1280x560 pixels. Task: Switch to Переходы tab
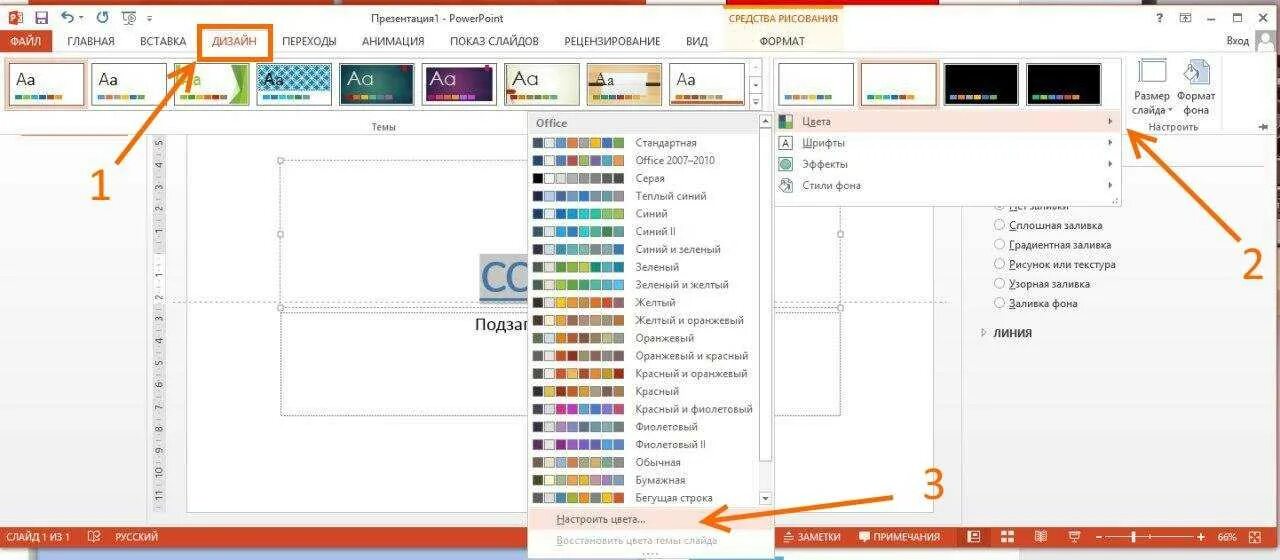tap(309, 41)
